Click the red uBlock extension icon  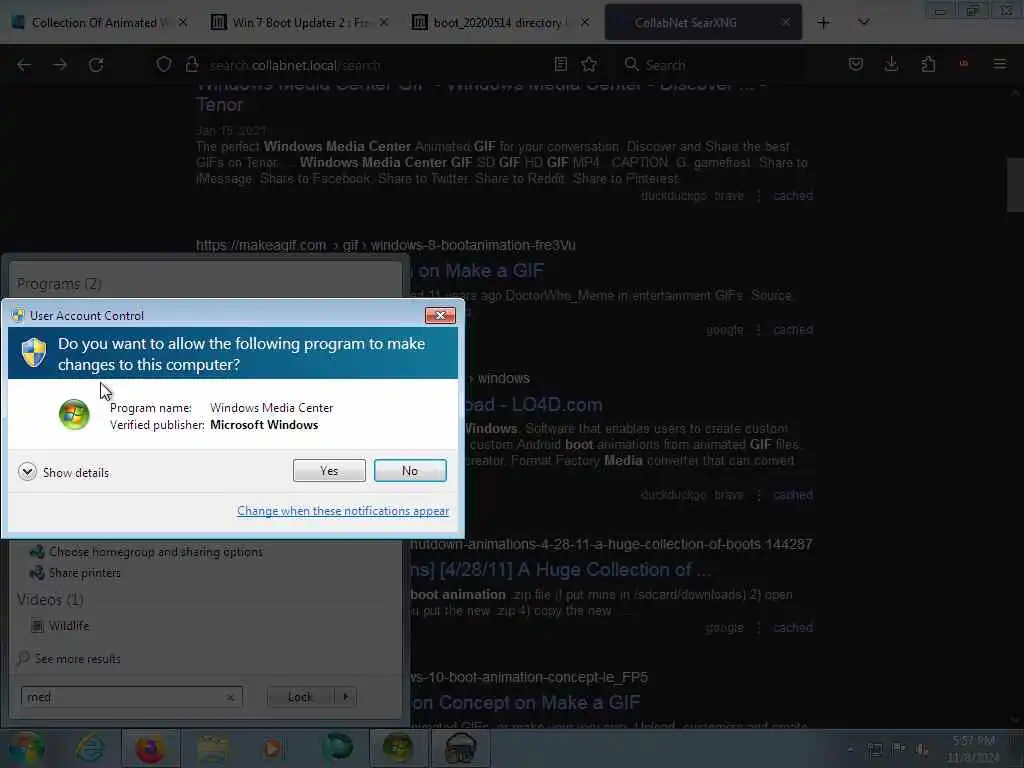(964, 64)
